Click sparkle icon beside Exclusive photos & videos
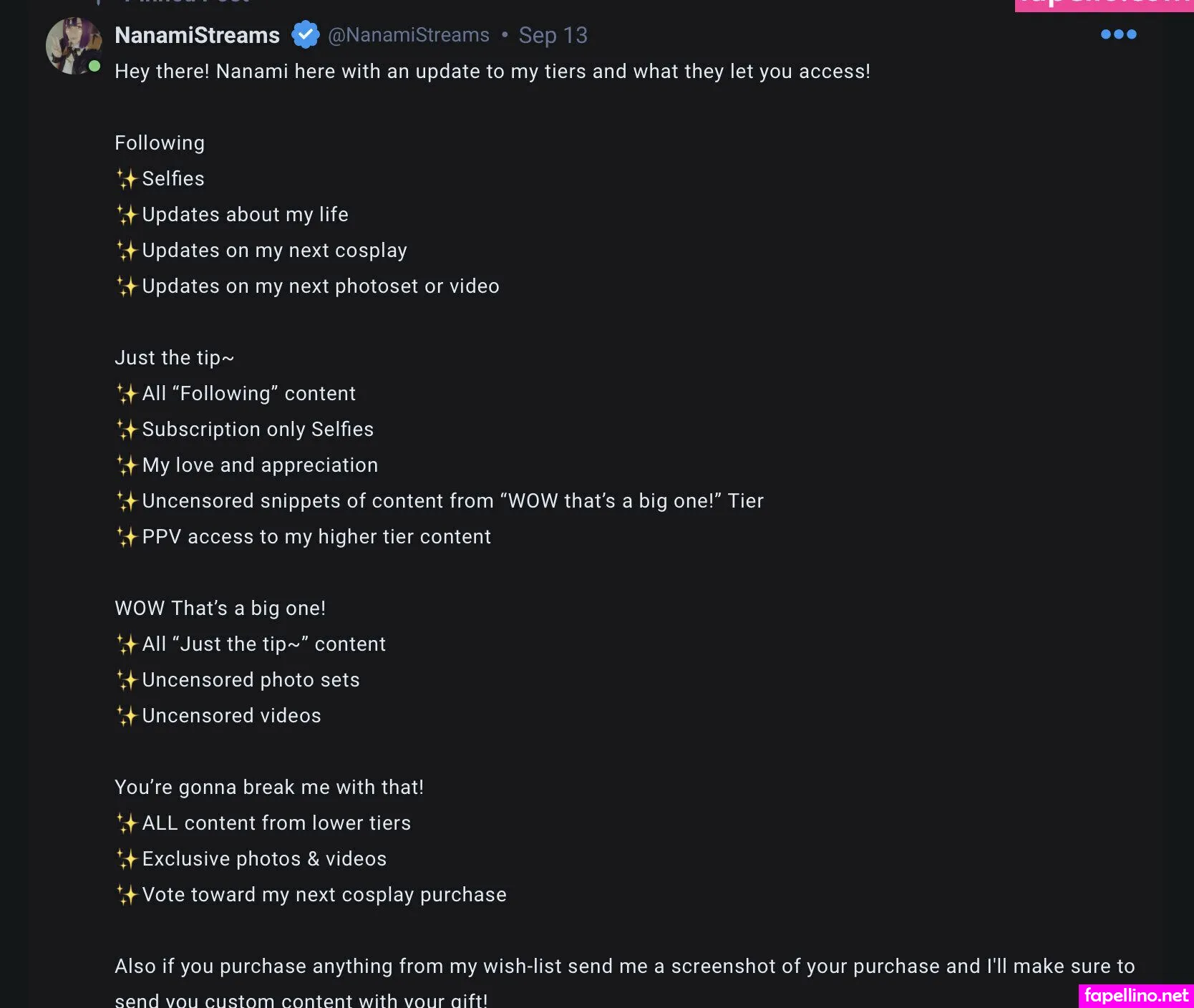 point(127,859)
